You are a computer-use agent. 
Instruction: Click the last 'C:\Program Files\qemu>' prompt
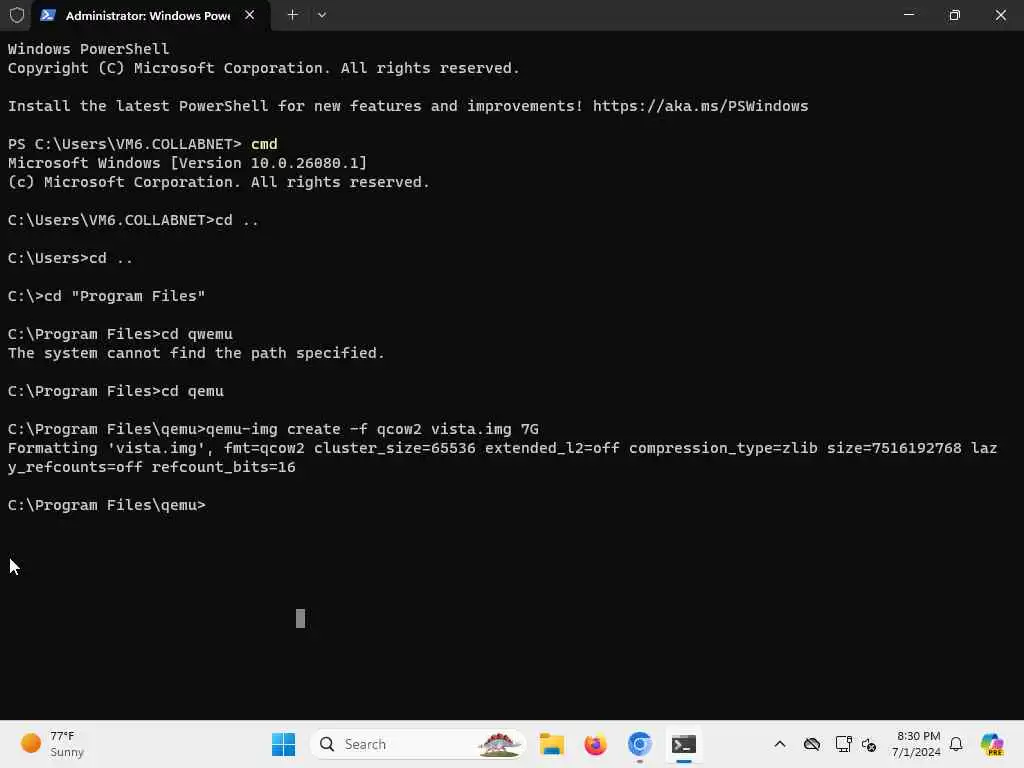coord(106,505)
